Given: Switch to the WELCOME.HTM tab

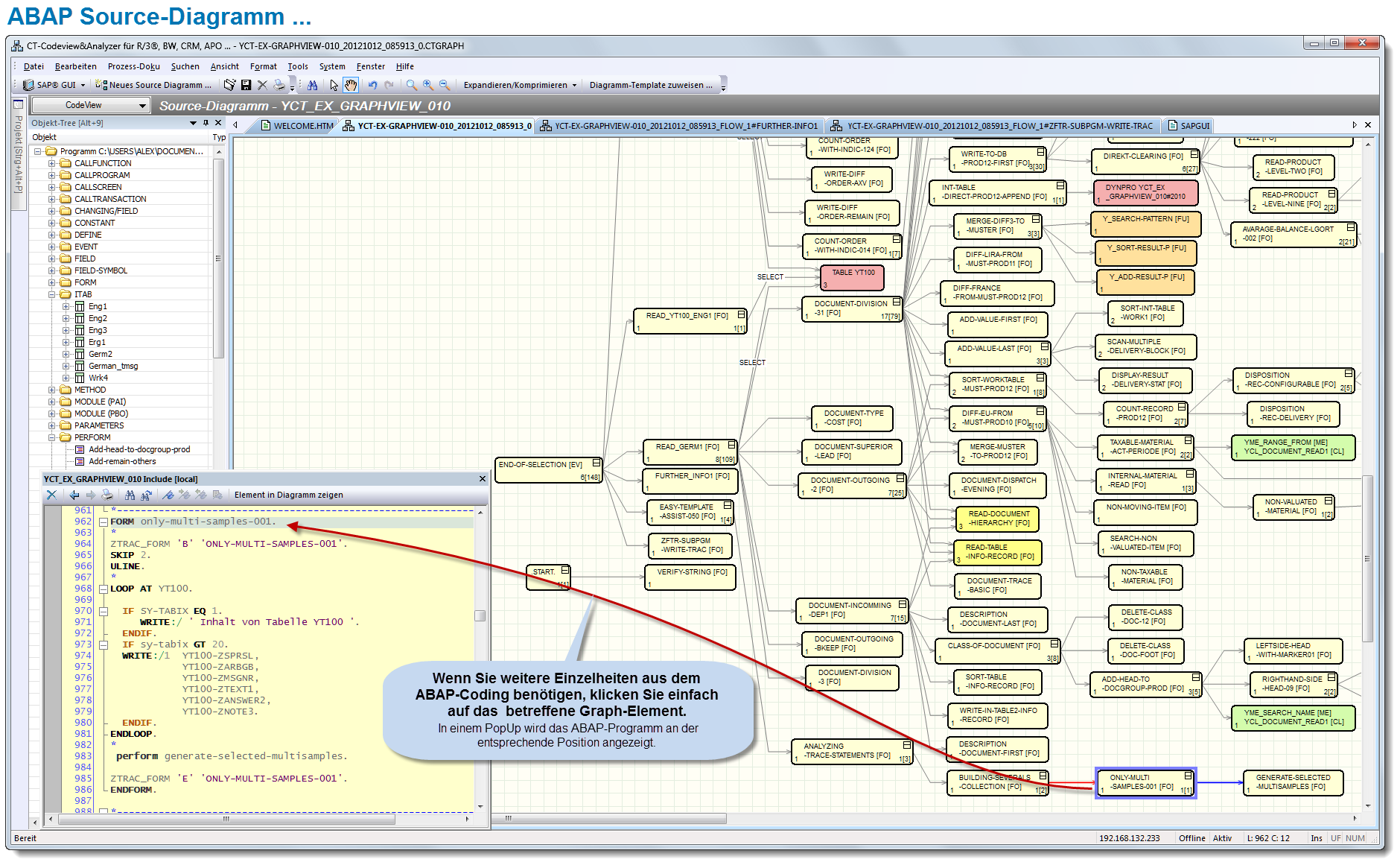Looking at the screenshot, I should [302, 126].
